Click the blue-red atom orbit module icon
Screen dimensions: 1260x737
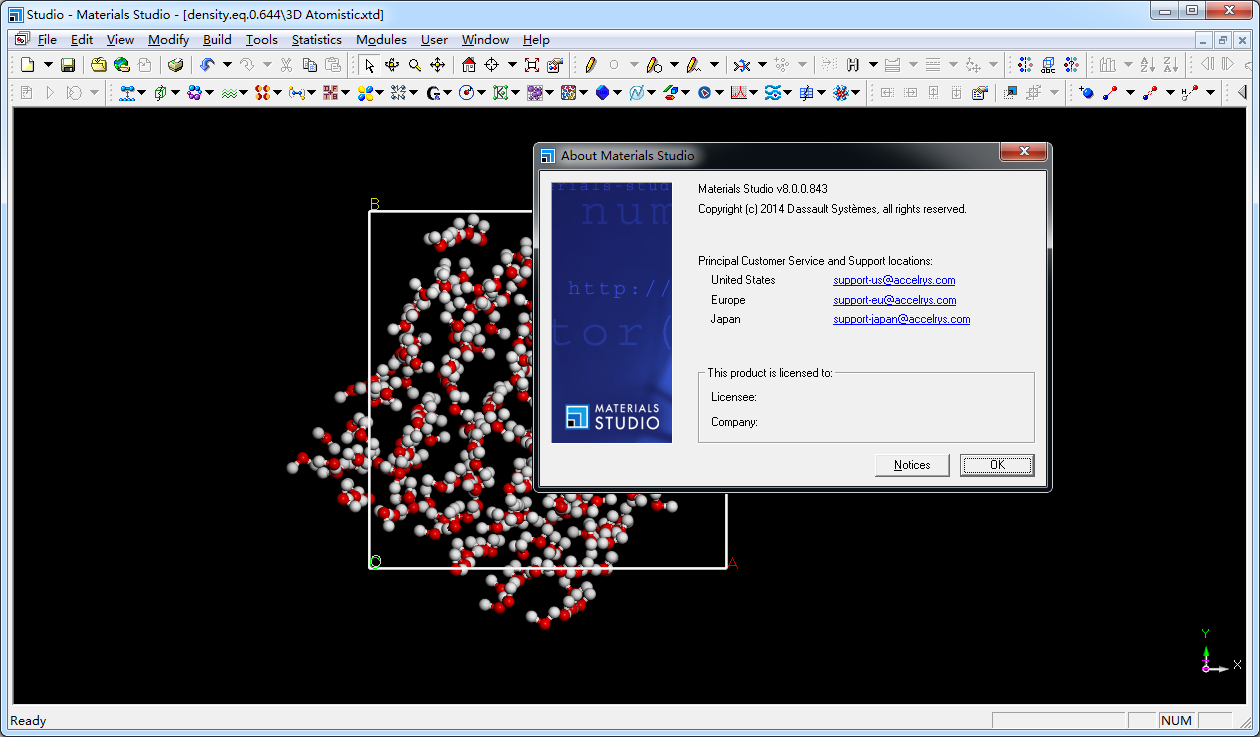click(841, 92)
